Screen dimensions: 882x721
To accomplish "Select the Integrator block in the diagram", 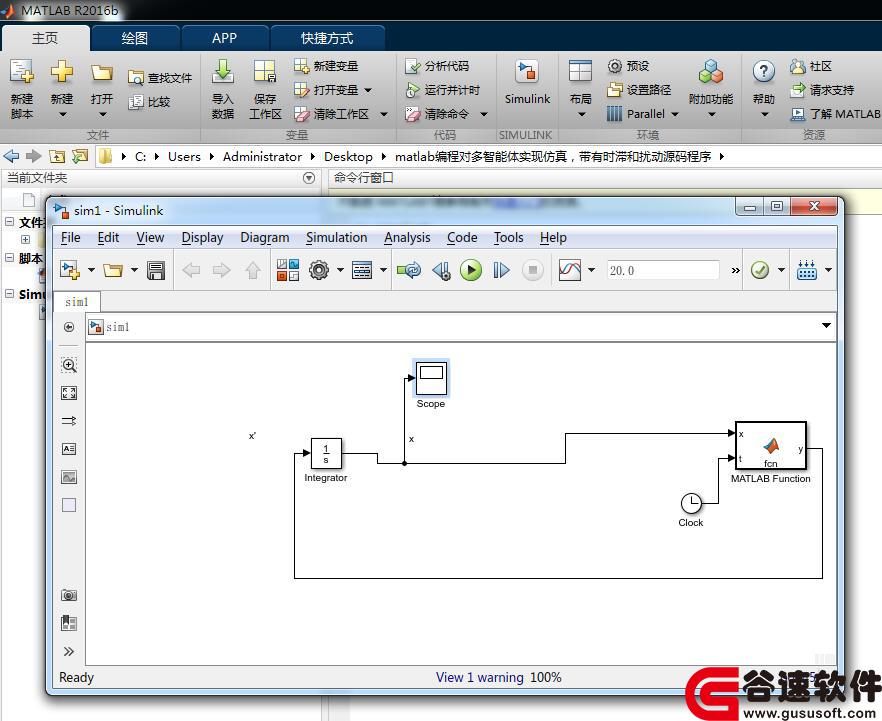I will coord(326,453).
